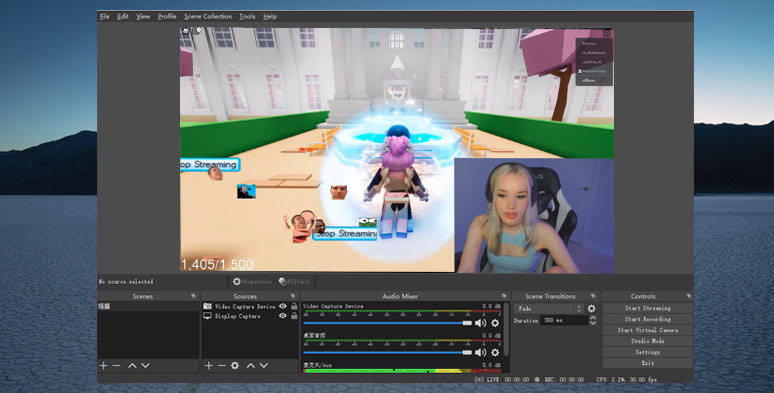This screenshot has width=774, height=393.
Task: Open the View menu
Action: [x=143, y=16]
